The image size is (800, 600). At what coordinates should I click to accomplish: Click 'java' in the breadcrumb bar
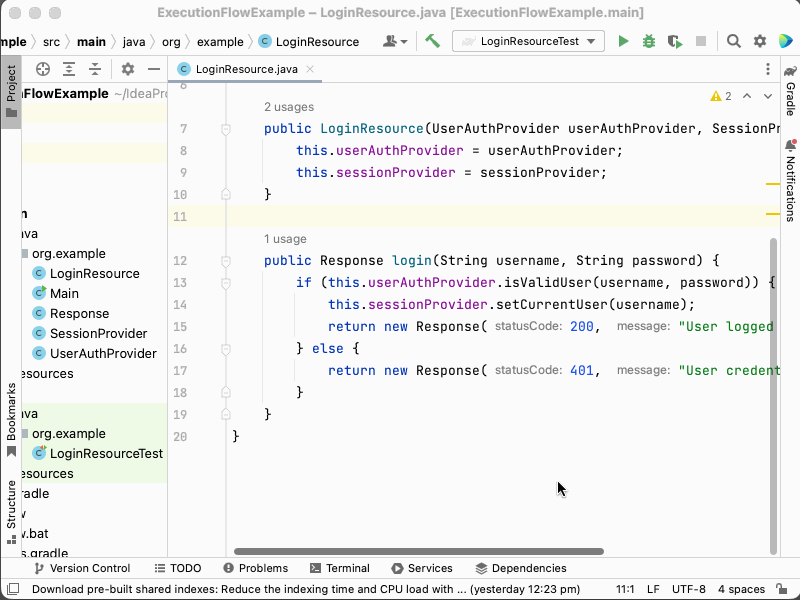pyautogui.click(x=134, y=42)
